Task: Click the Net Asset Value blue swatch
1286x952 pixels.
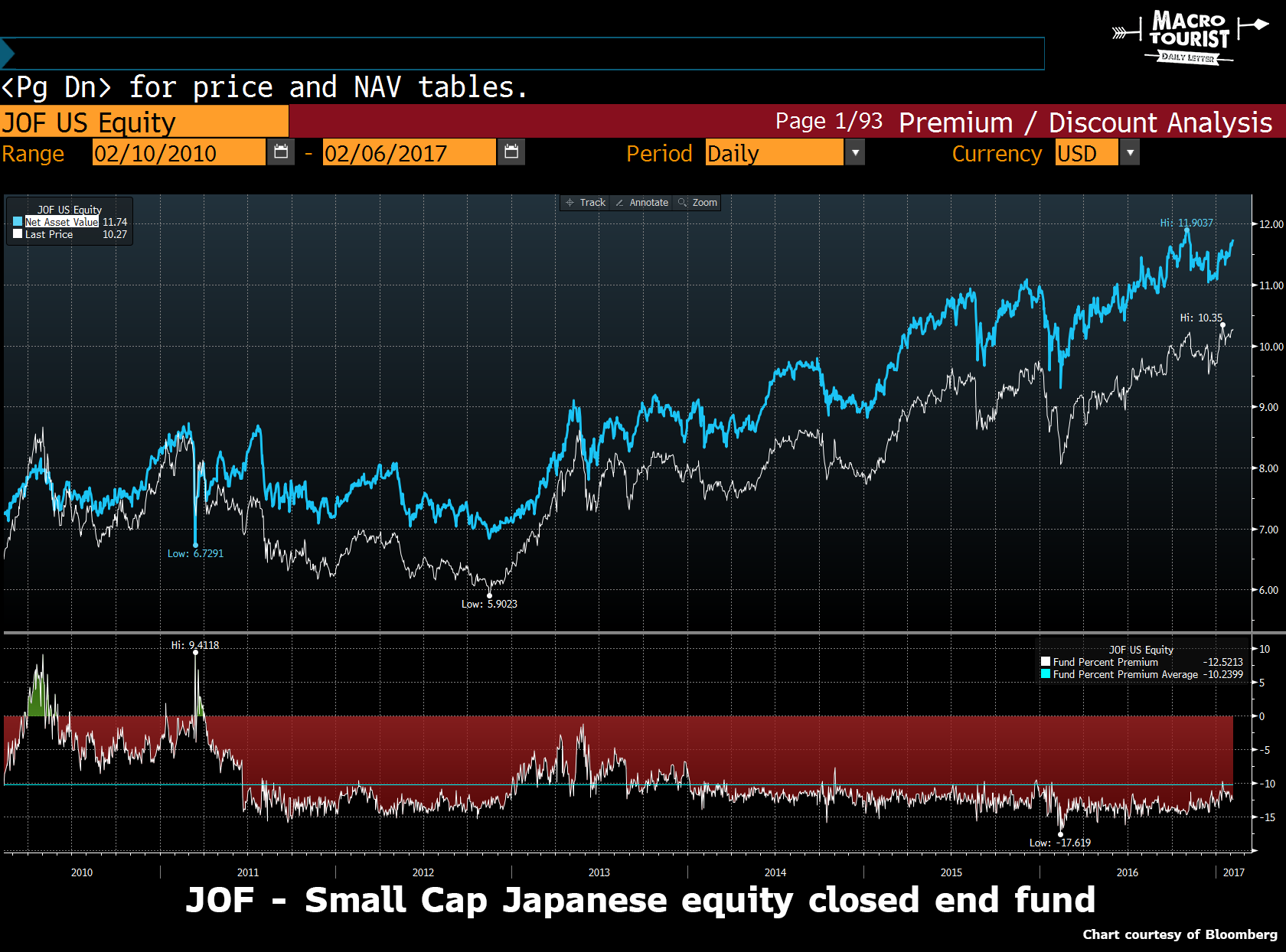Action: pyautogui.click(x=18, y=222)
